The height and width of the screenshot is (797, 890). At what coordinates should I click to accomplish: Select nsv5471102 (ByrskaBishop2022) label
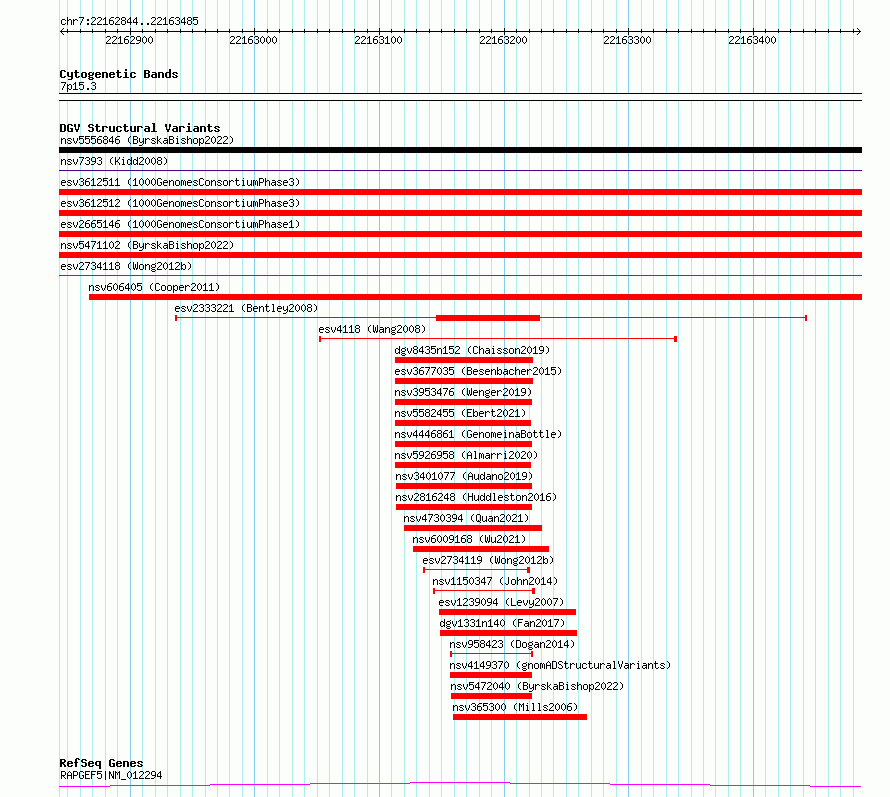point(147,245)
